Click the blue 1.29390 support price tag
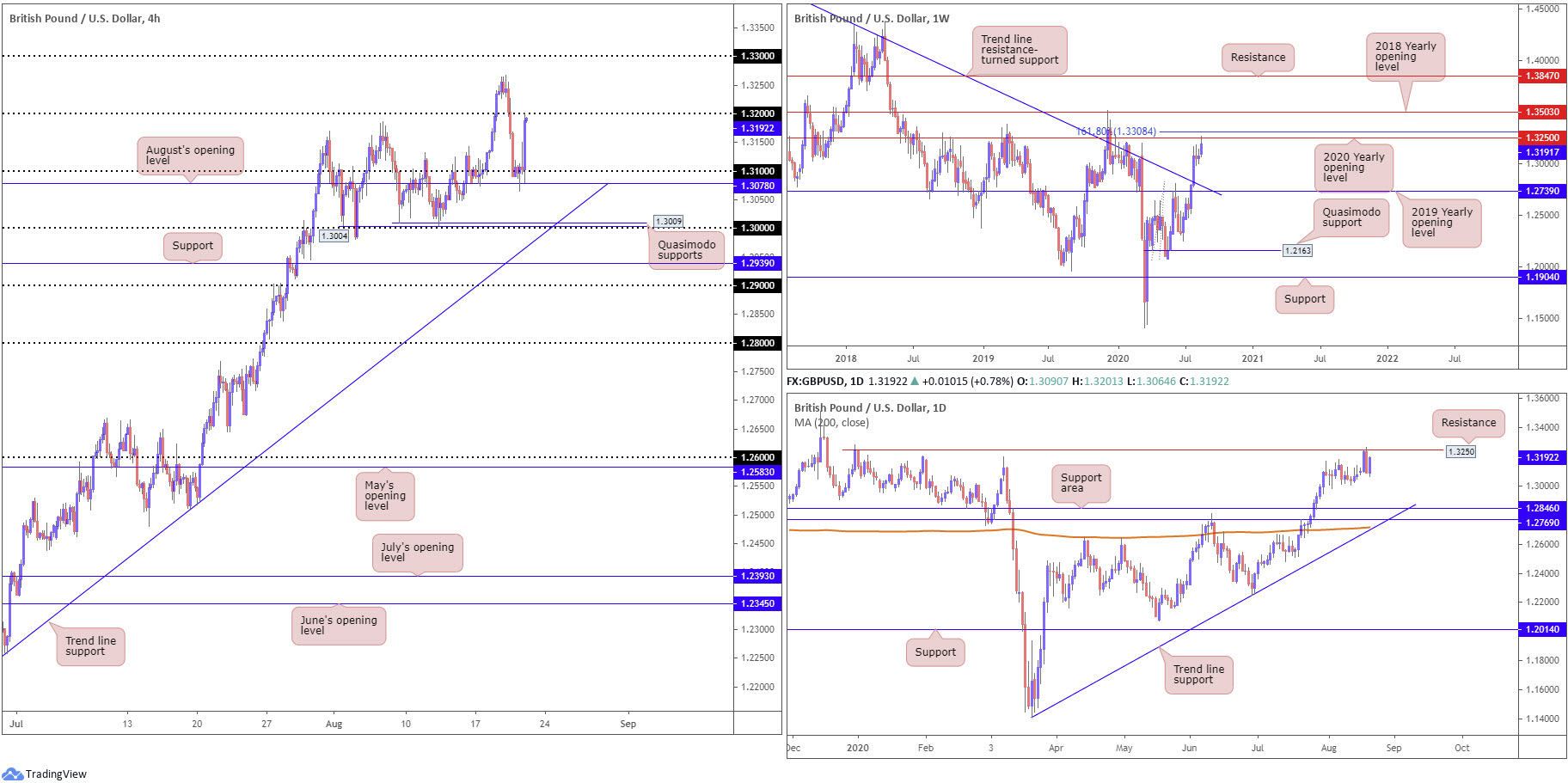The height and width of the screenshot is (783, 1568). point(757,263)
